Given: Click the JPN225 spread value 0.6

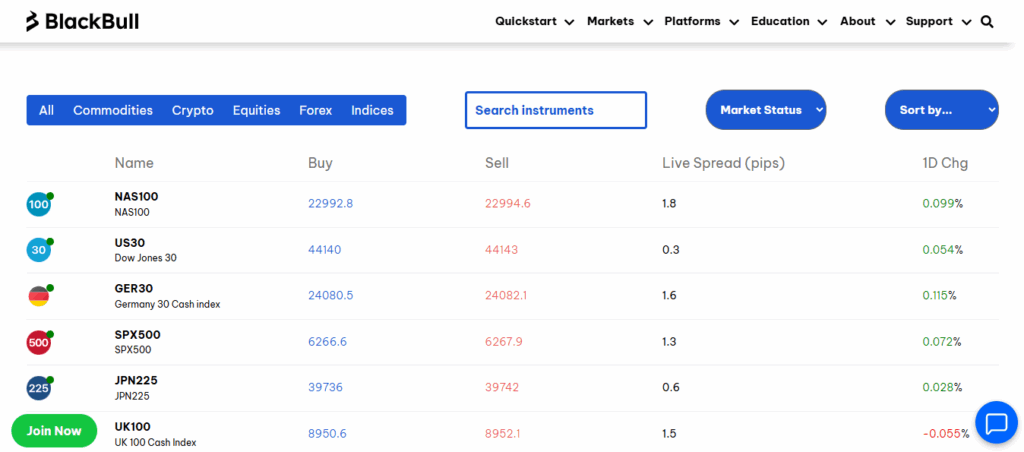Looking at the screenshot, I should (x=670, y=387).
